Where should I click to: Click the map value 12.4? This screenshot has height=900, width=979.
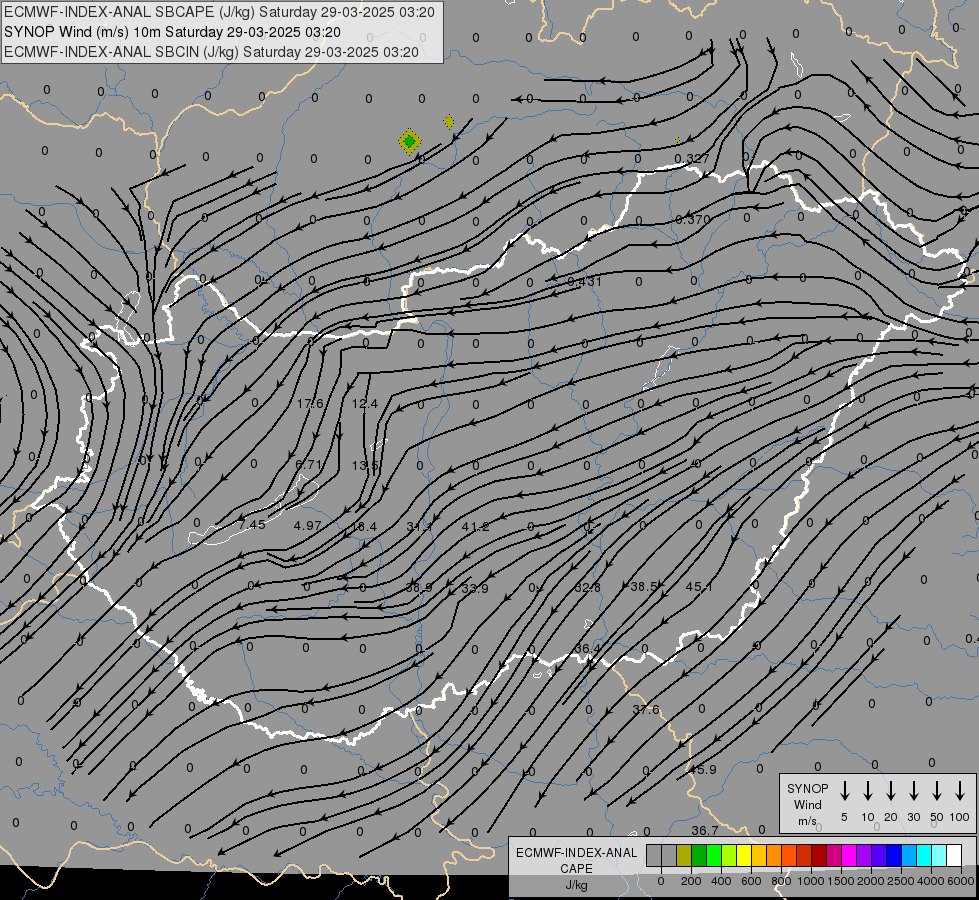[365, 404]
